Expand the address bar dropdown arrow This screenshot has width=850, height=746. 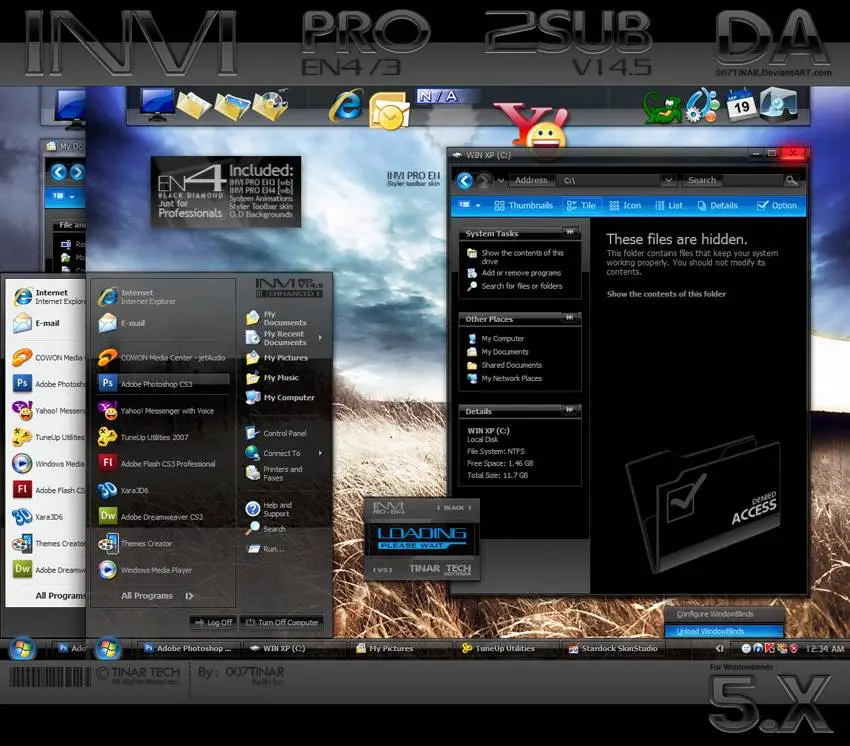(668, 180)
